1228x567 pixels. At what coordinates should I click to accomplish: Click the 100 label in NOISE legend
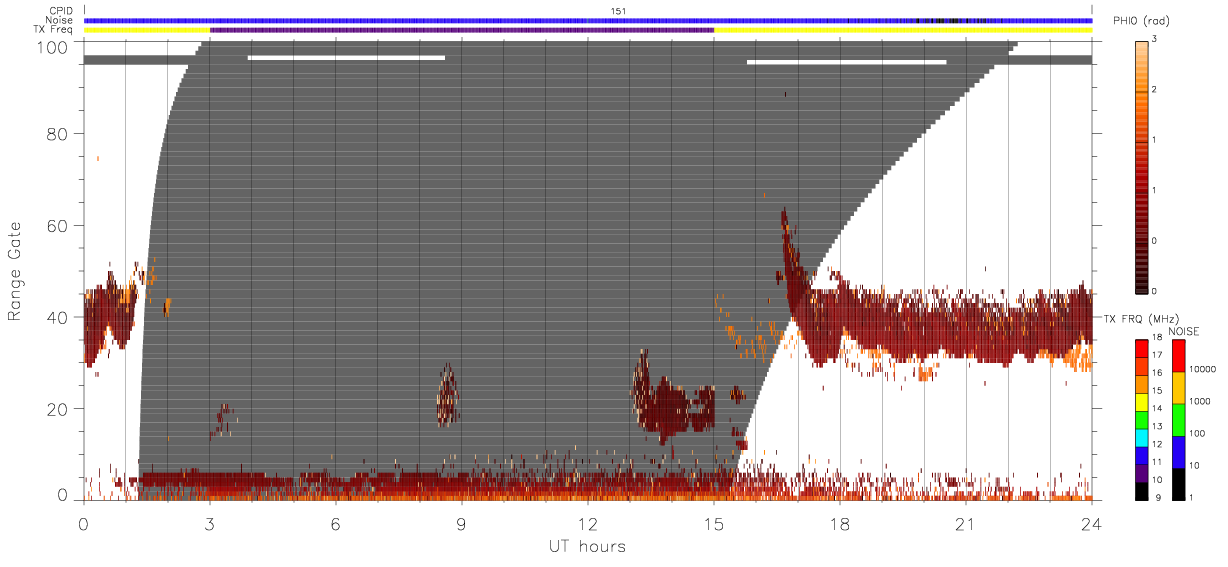1197,434
